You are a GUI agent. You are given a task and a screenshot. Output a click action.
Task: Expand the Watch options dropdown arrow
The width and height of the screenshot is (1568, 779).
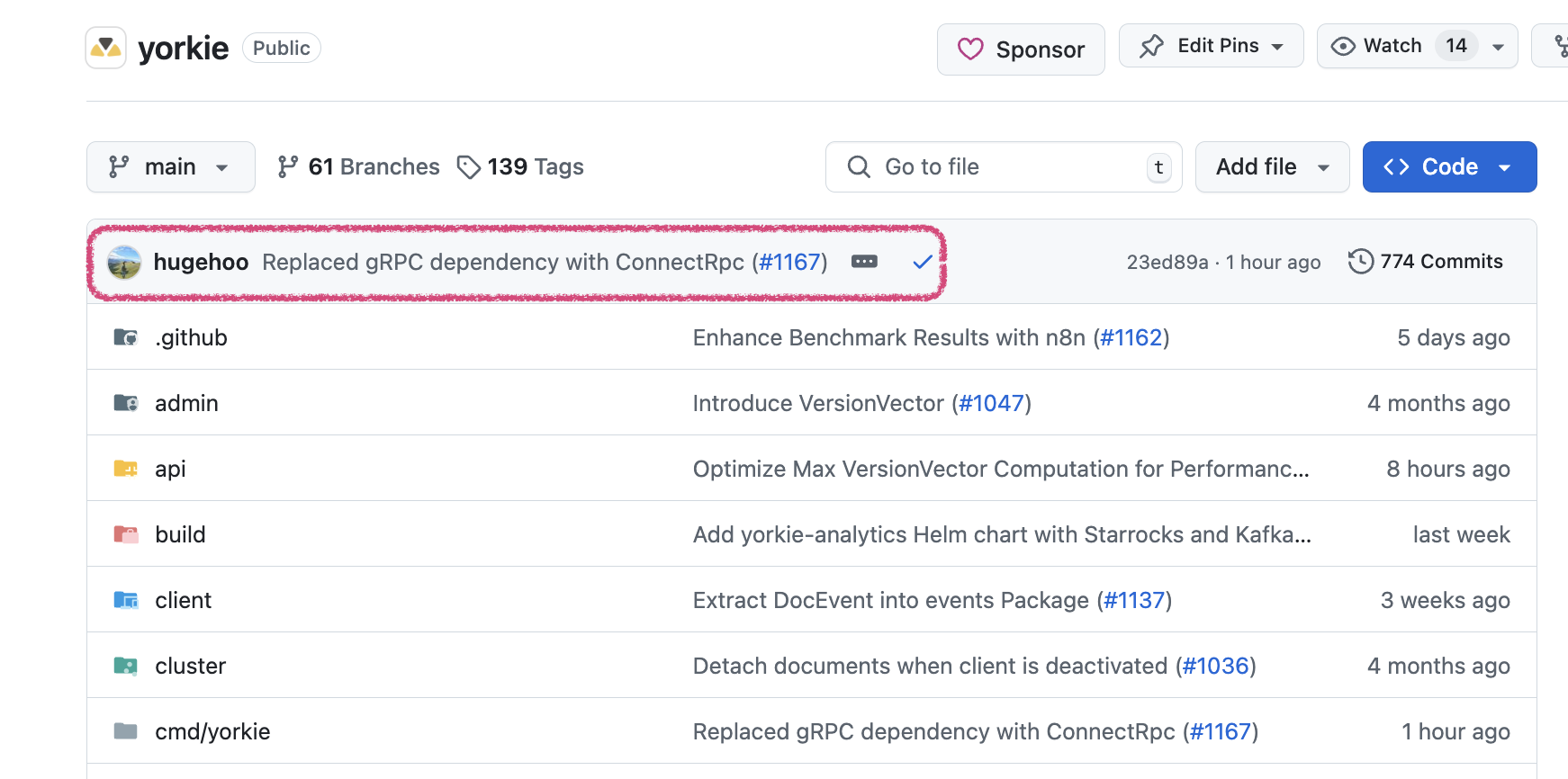[1499, 47]
